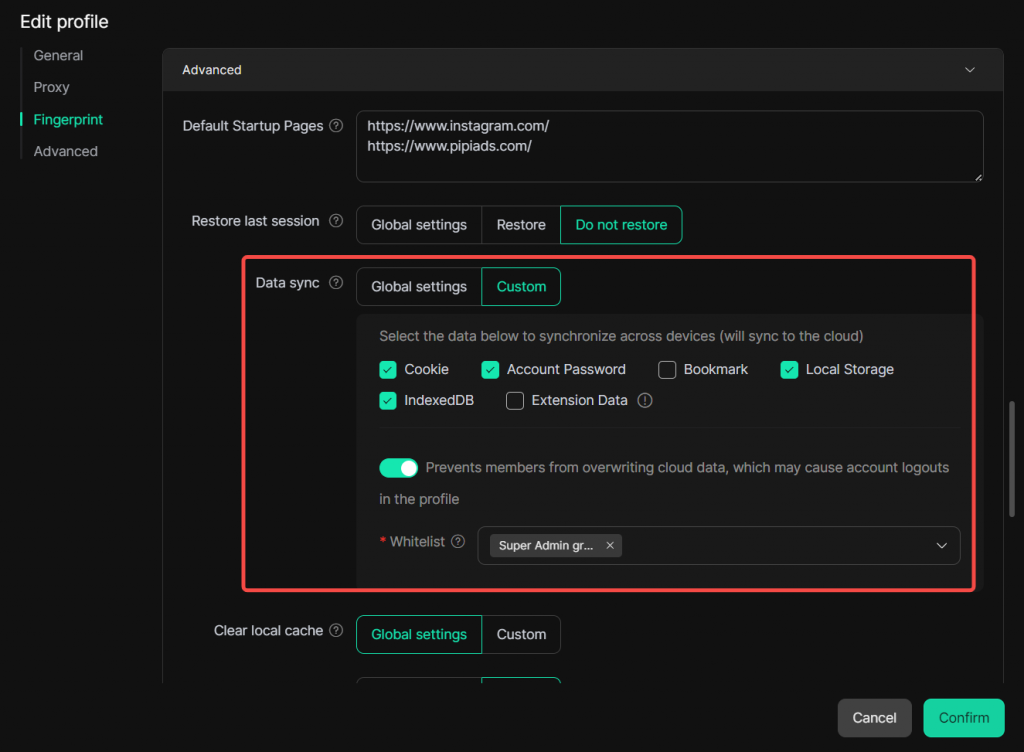Enable the Bookmark checkbox

(x=667, y=370)
